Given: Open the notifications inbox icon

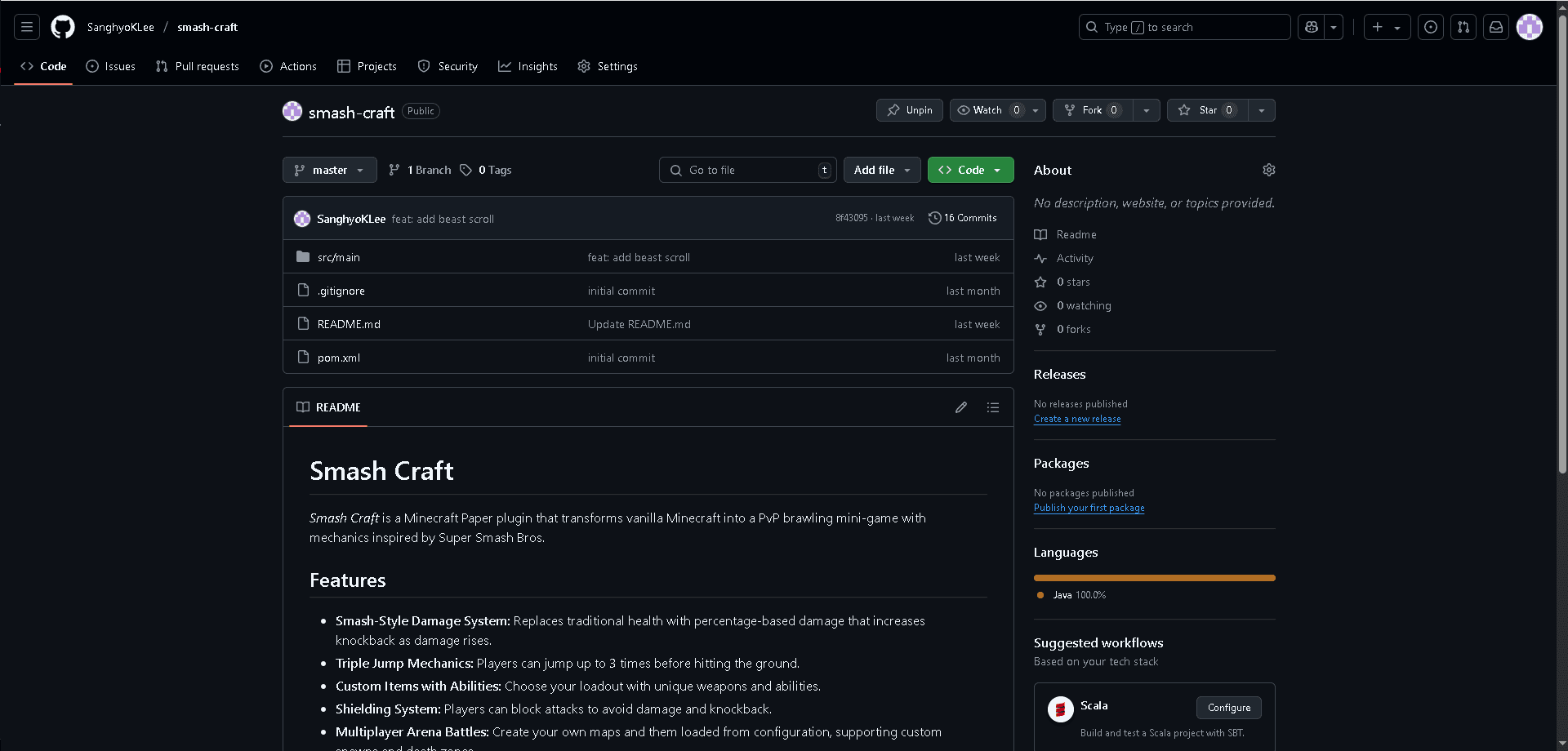Looking at the screenshot, I should [1496, 27].
